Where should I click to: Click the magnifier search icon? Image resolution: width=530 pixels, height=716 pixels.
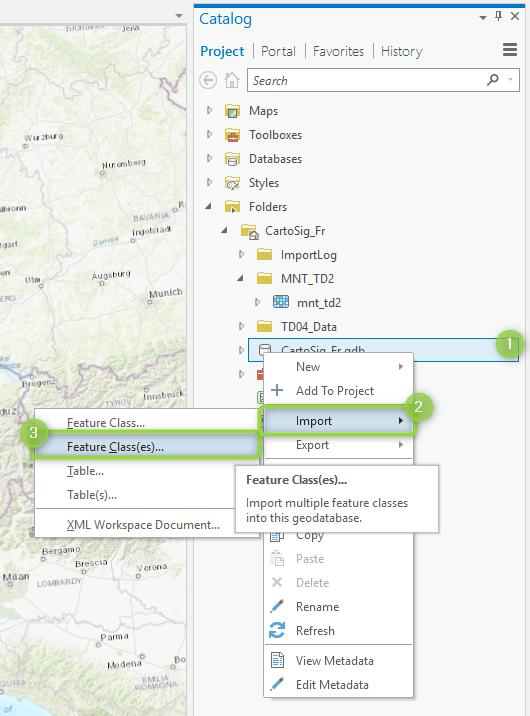(x=493, y=80)
